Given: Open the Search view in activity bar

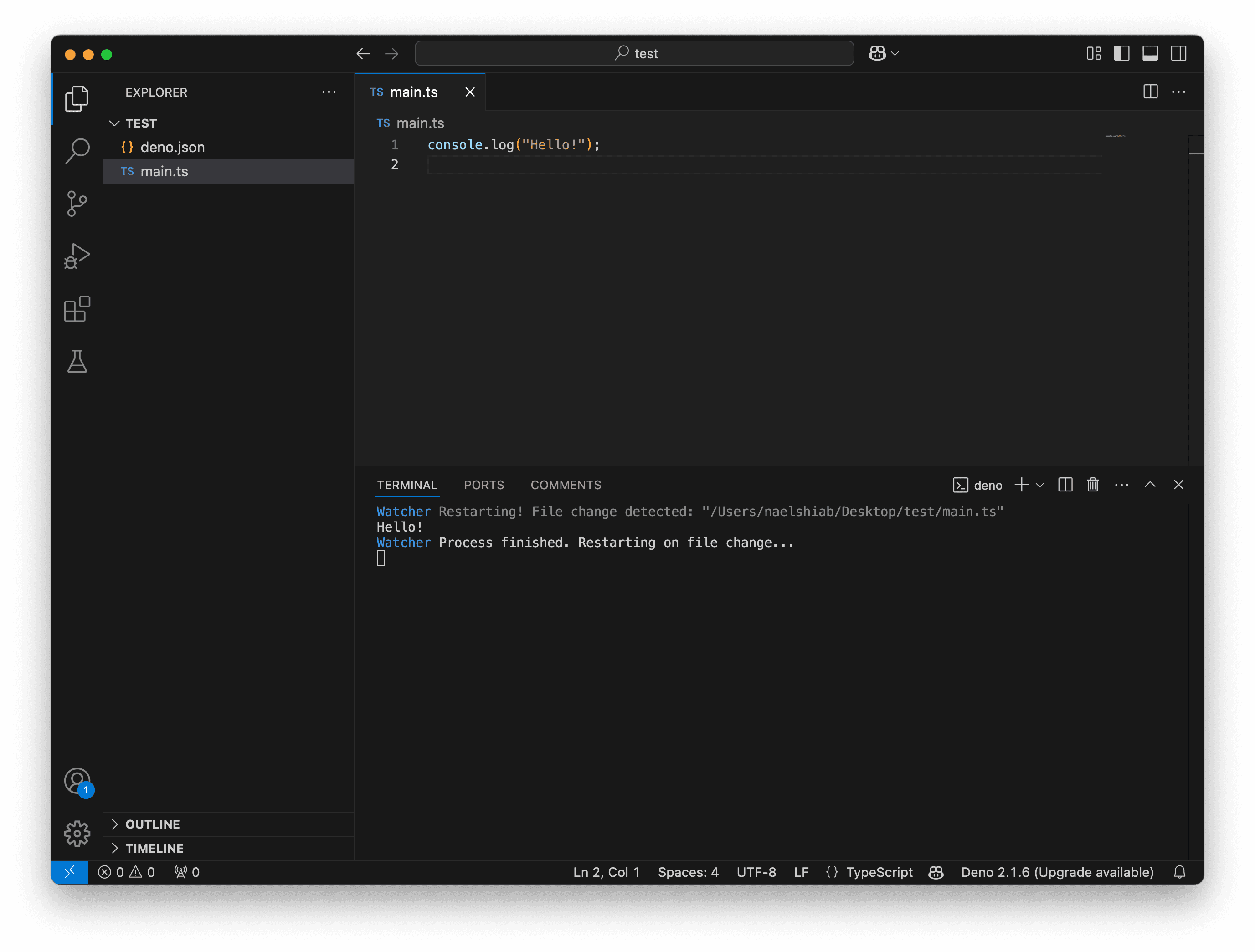Looking at the screenshot, I should (77, 151).
